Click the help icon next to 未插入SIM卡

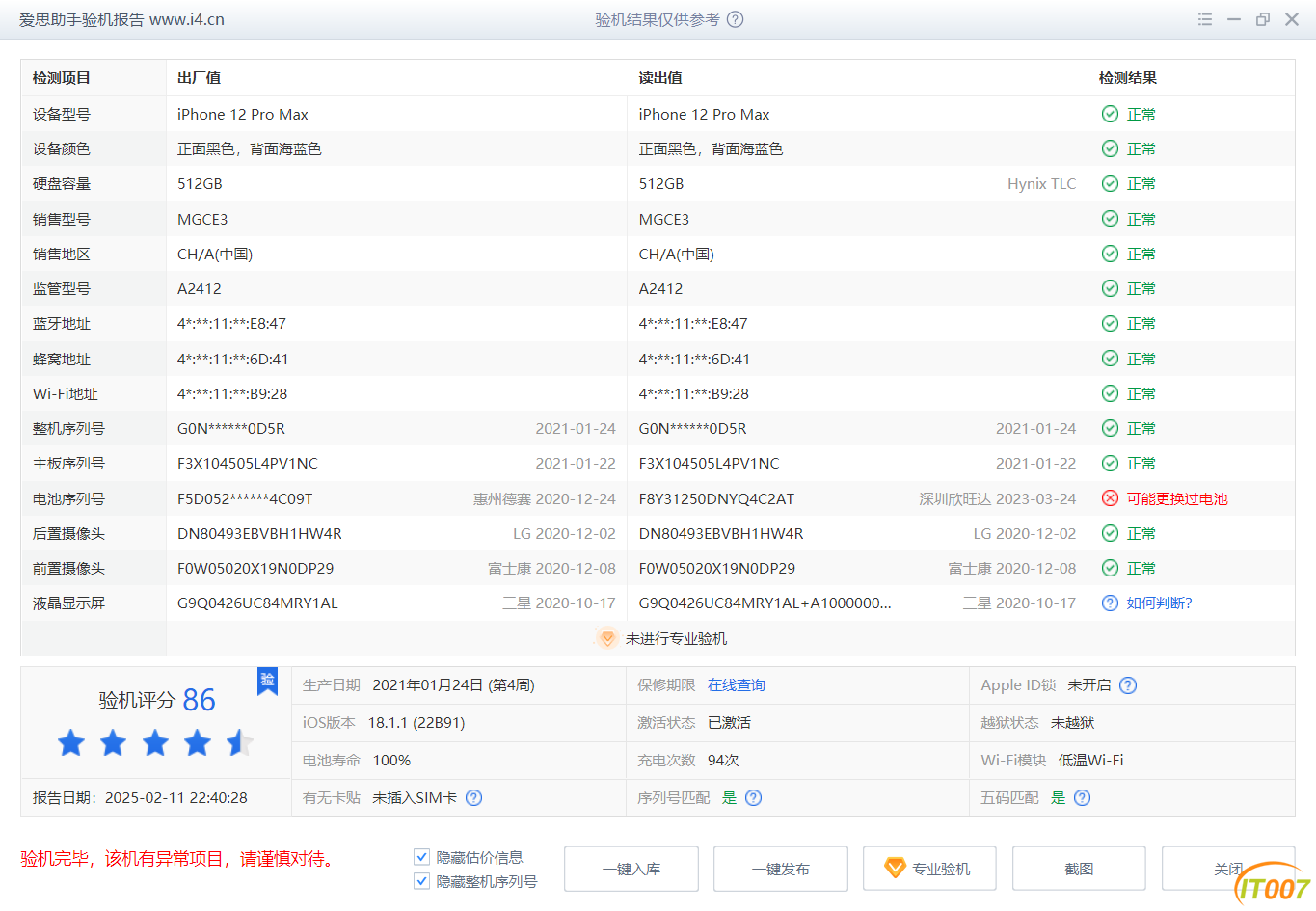[x=473, y=797]
